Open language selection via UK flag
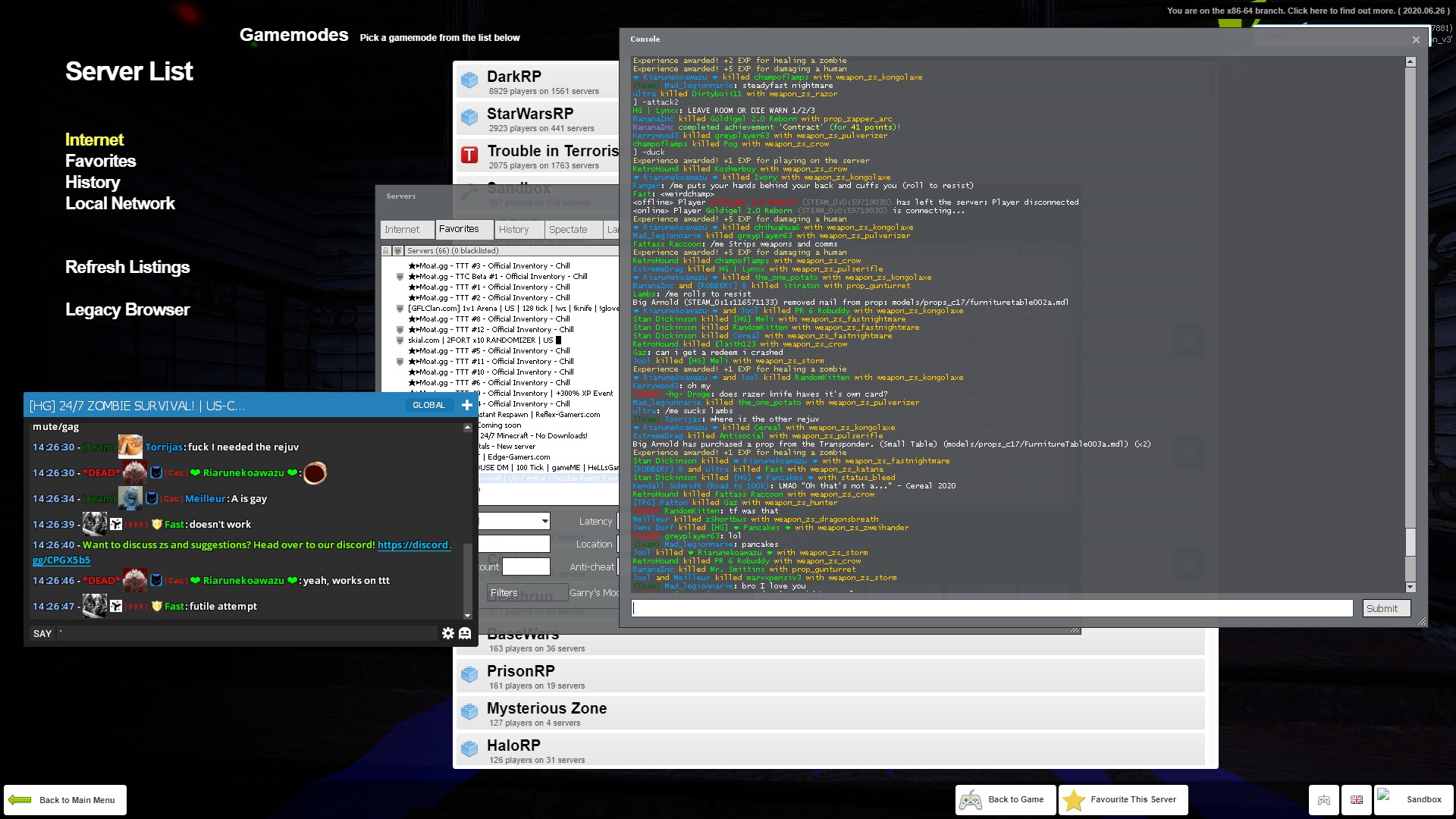1456x819 pixels. pyautogui.click(x=1357, y=800)
